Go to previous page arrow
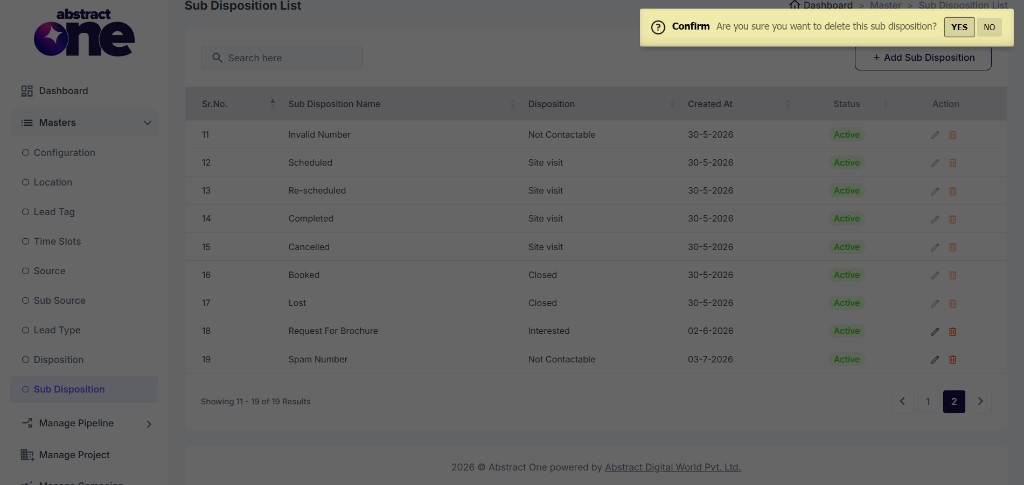 [x=903, y=401]
